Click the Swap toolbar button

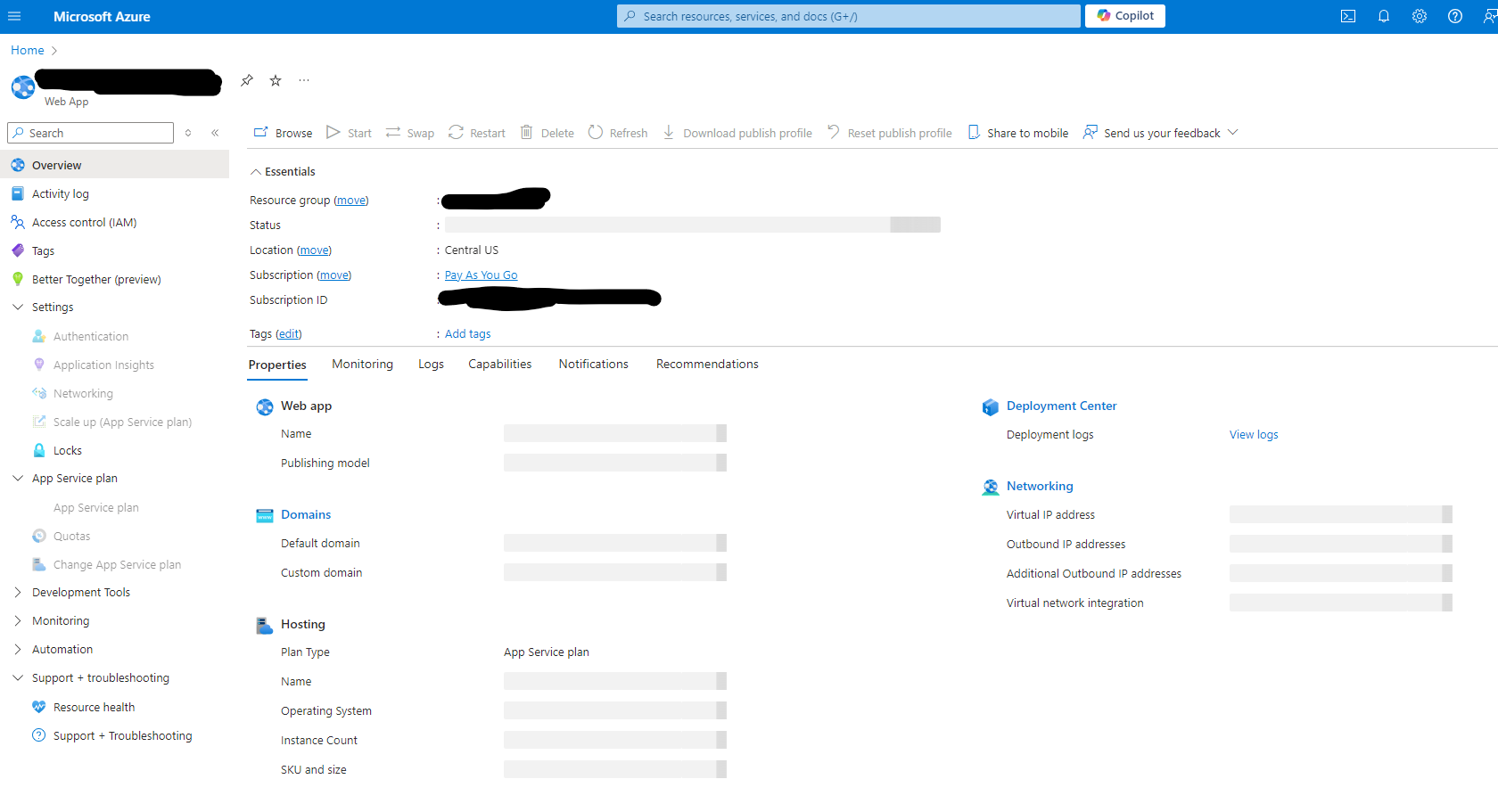tap(410, 133)
